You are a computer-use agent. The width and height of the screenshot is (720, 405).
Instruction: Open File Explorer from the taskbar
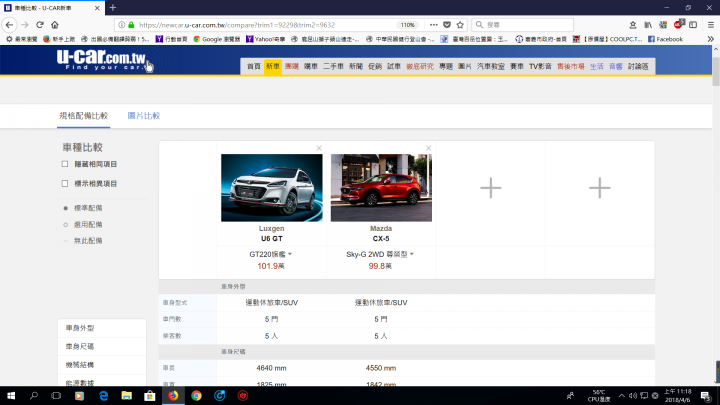(127, 395)
